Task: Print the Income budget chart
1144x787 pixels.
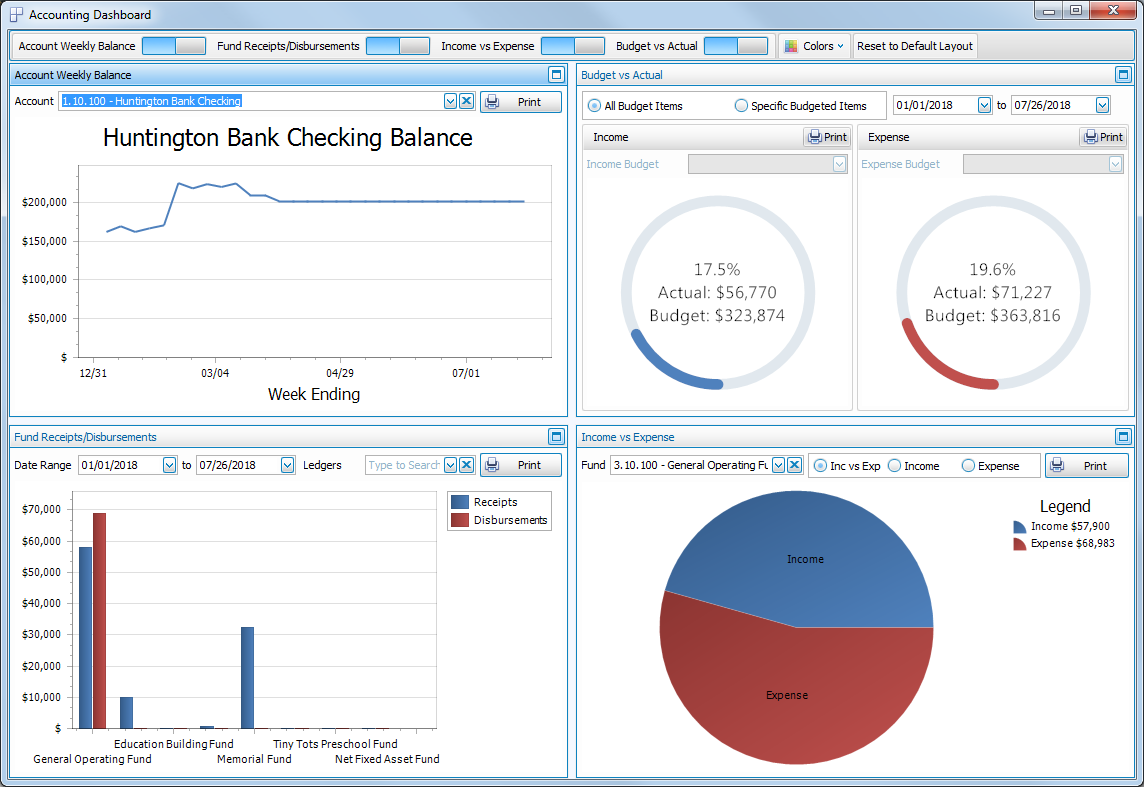Action: pos(827,137)
